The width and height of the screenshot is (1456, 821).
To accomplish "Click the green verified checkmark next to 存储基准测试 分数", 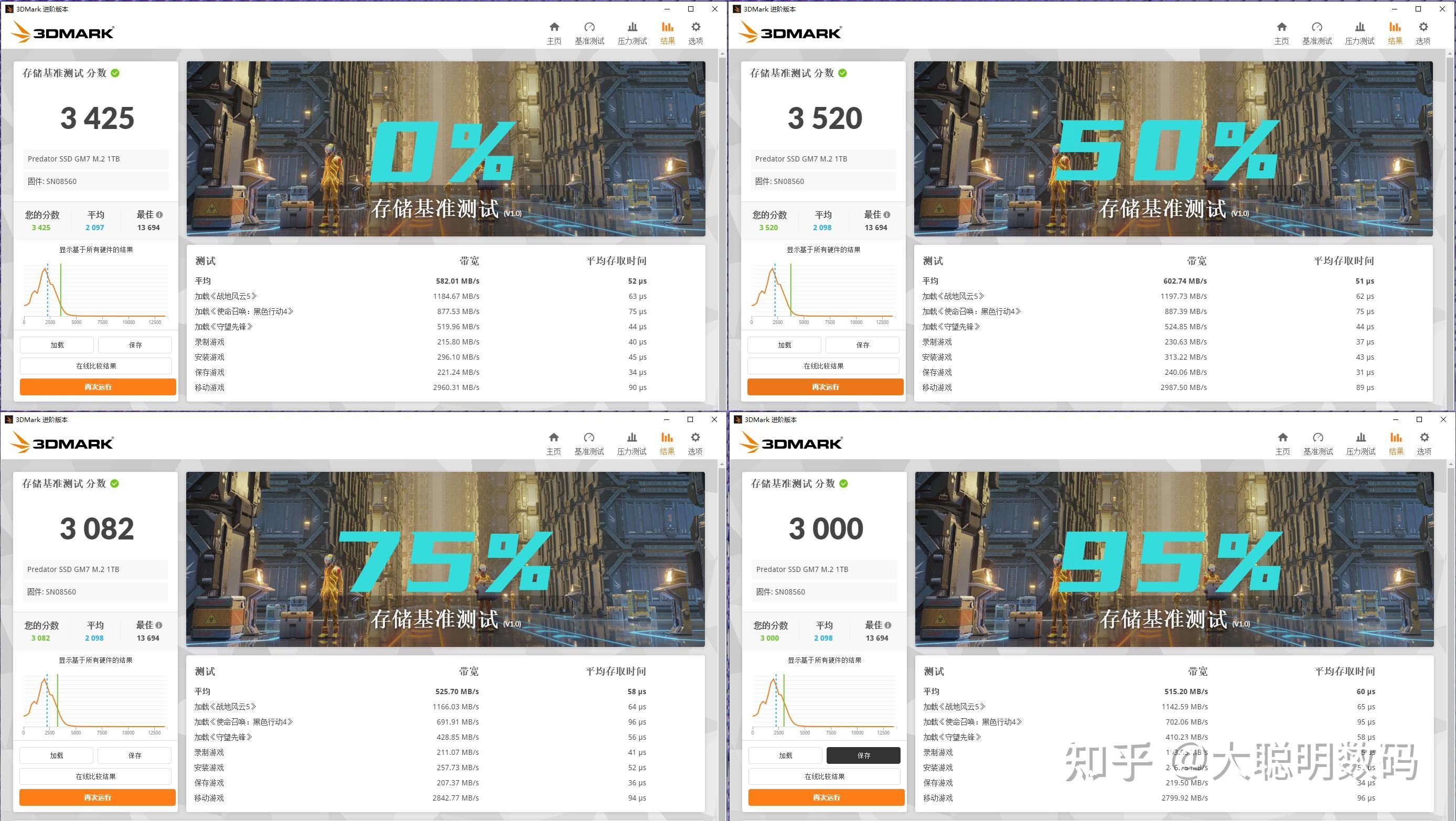I will click(x=115, y=73).
